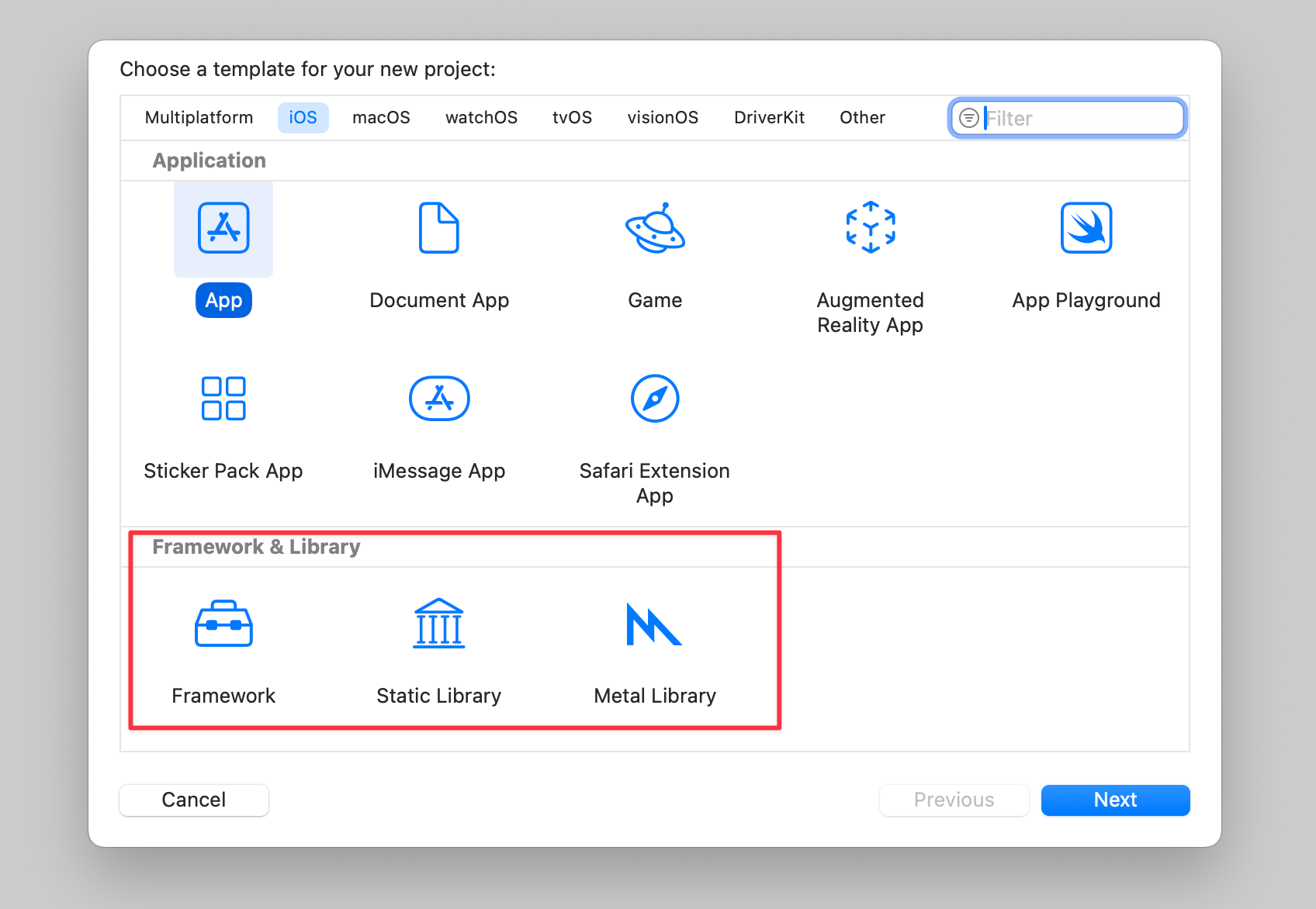Open the DriverKit tab
The width and height of the screenshot is (1316, 909).
(x=769, y=118)
